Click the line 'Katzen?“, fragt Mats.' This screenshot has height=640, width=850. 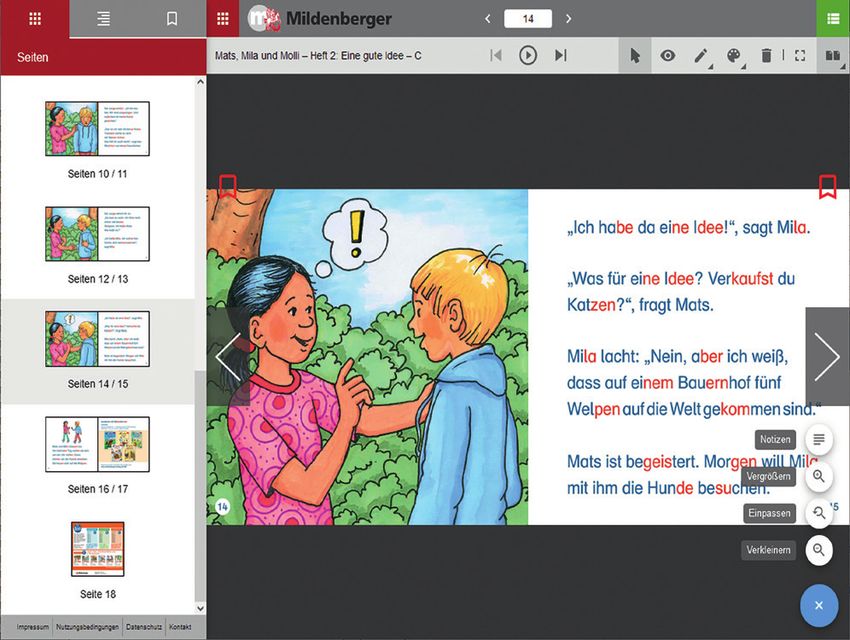pos(640,305)
